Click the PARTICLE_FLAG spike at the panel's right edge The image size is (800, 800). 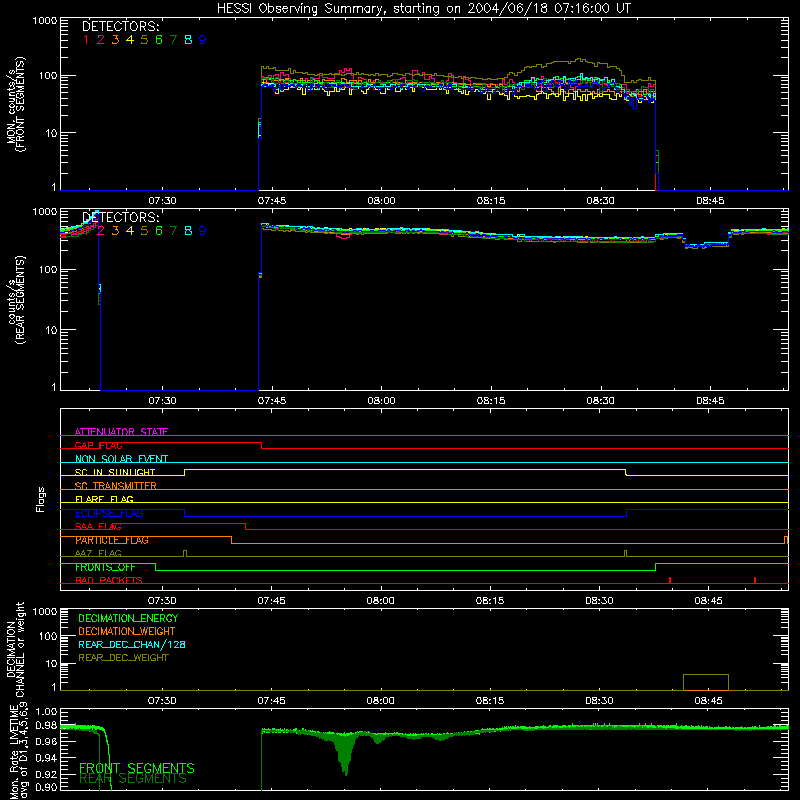[x=786, y=540]
